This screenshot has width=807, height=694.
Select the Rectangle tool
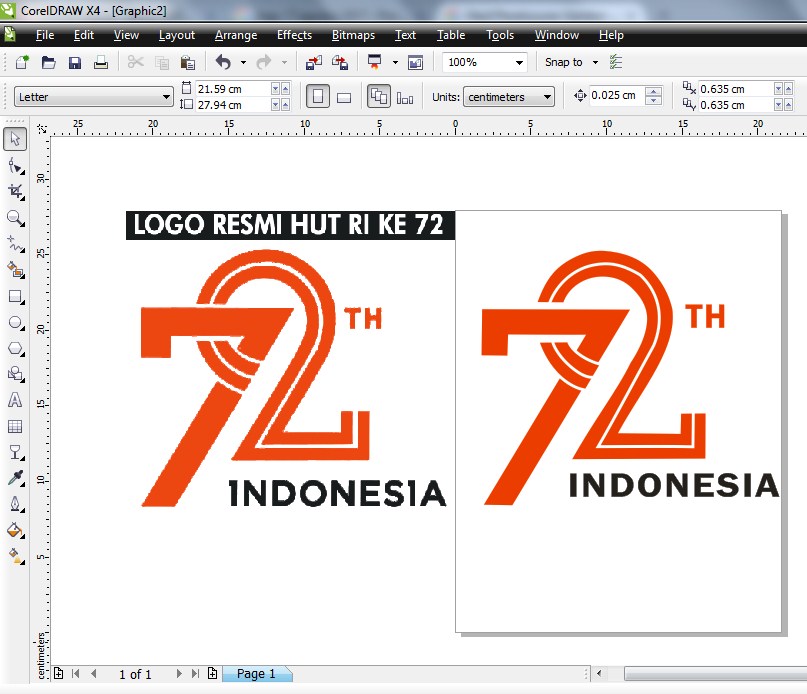click(15, 297)
